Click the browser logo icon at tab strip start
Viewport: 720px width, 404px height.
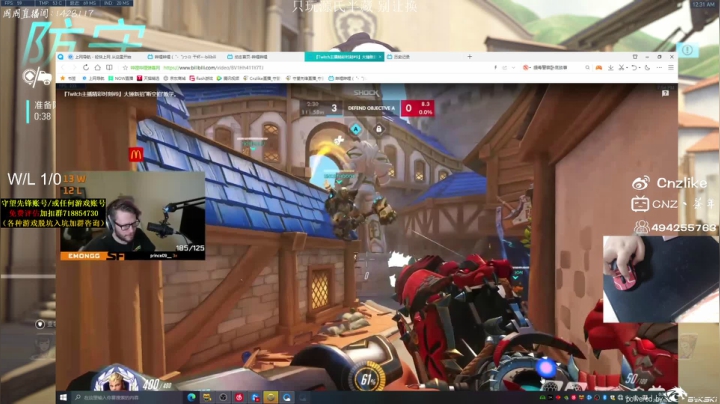pos(61,57)
